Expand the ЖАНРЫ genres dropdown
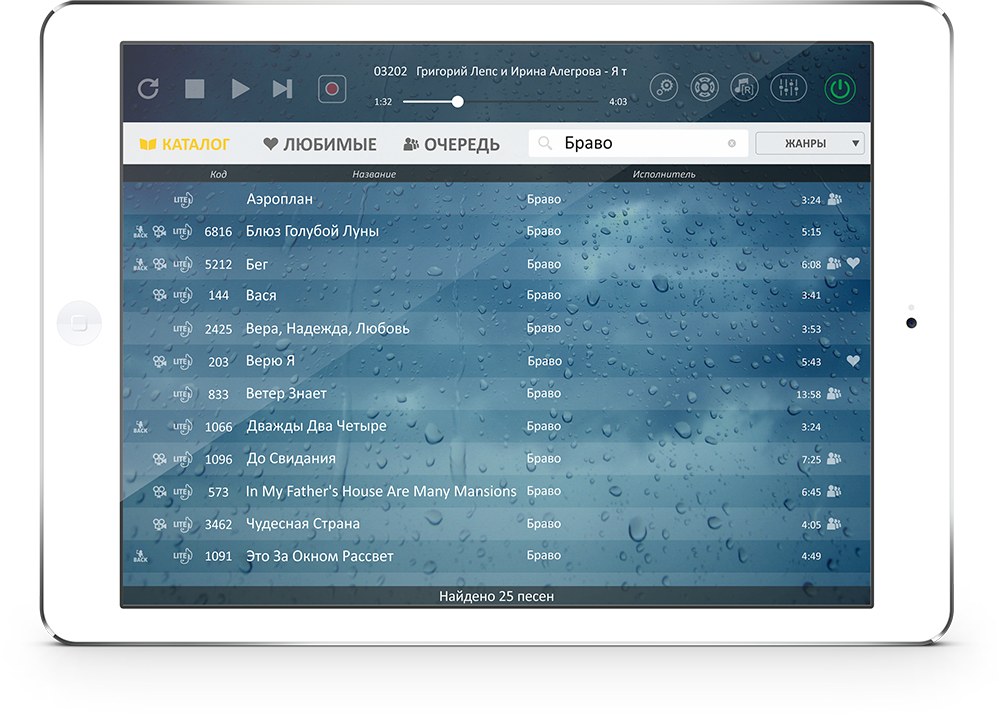The image size is (1000, 715). pos(810,144)
